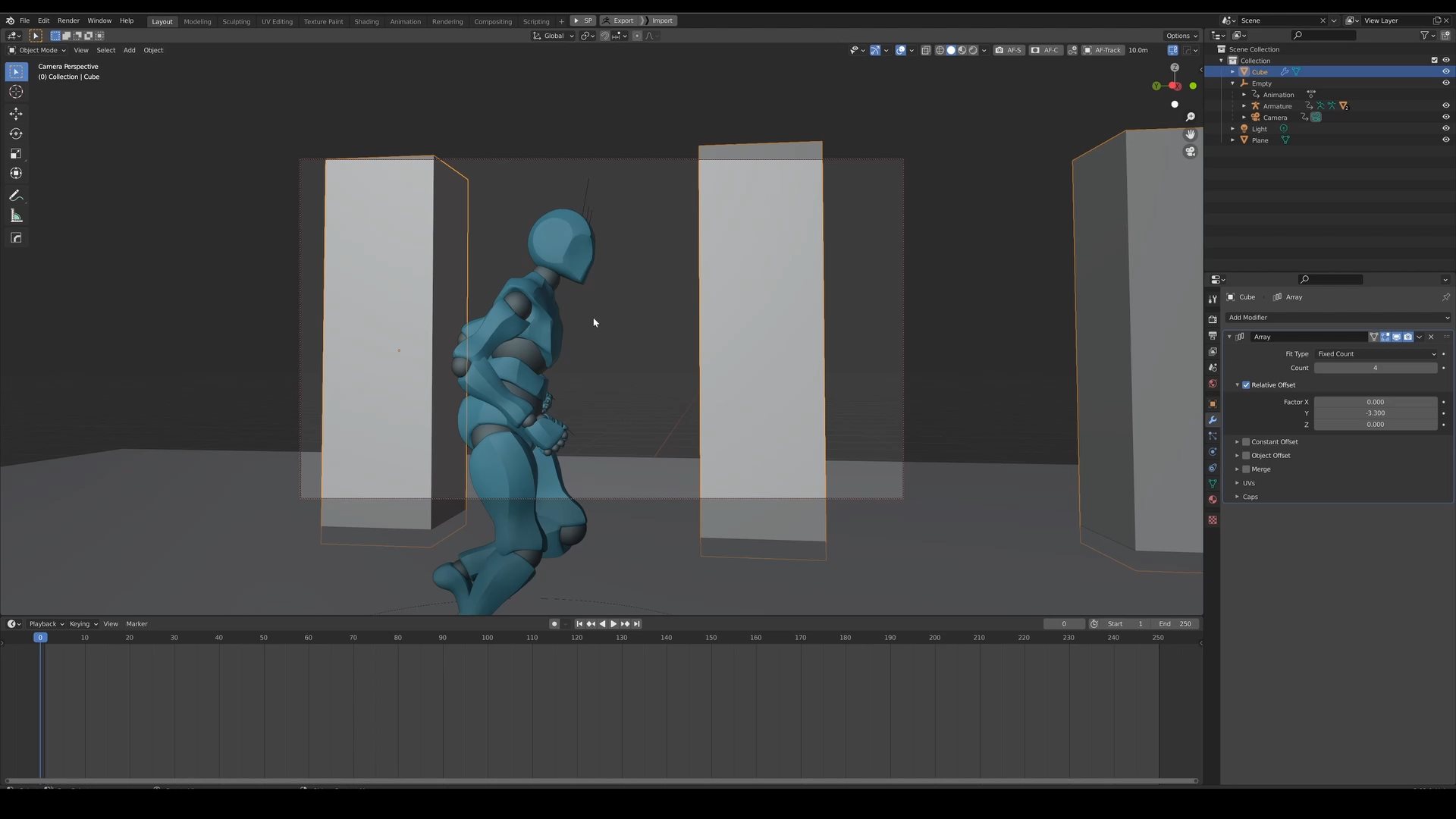Viewport: 1456px width, 819px height.
Task: Open the Fit Type dropdown
Action: click(1376, 354)
